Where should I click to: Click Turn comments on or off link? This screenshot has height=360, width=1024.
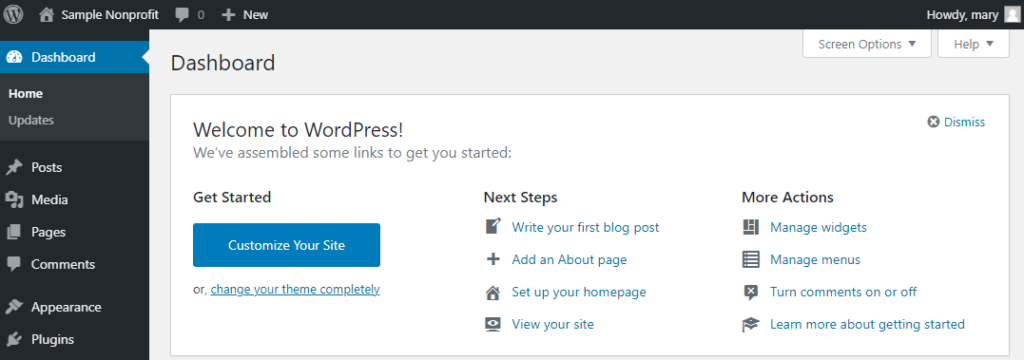(843, 292)
